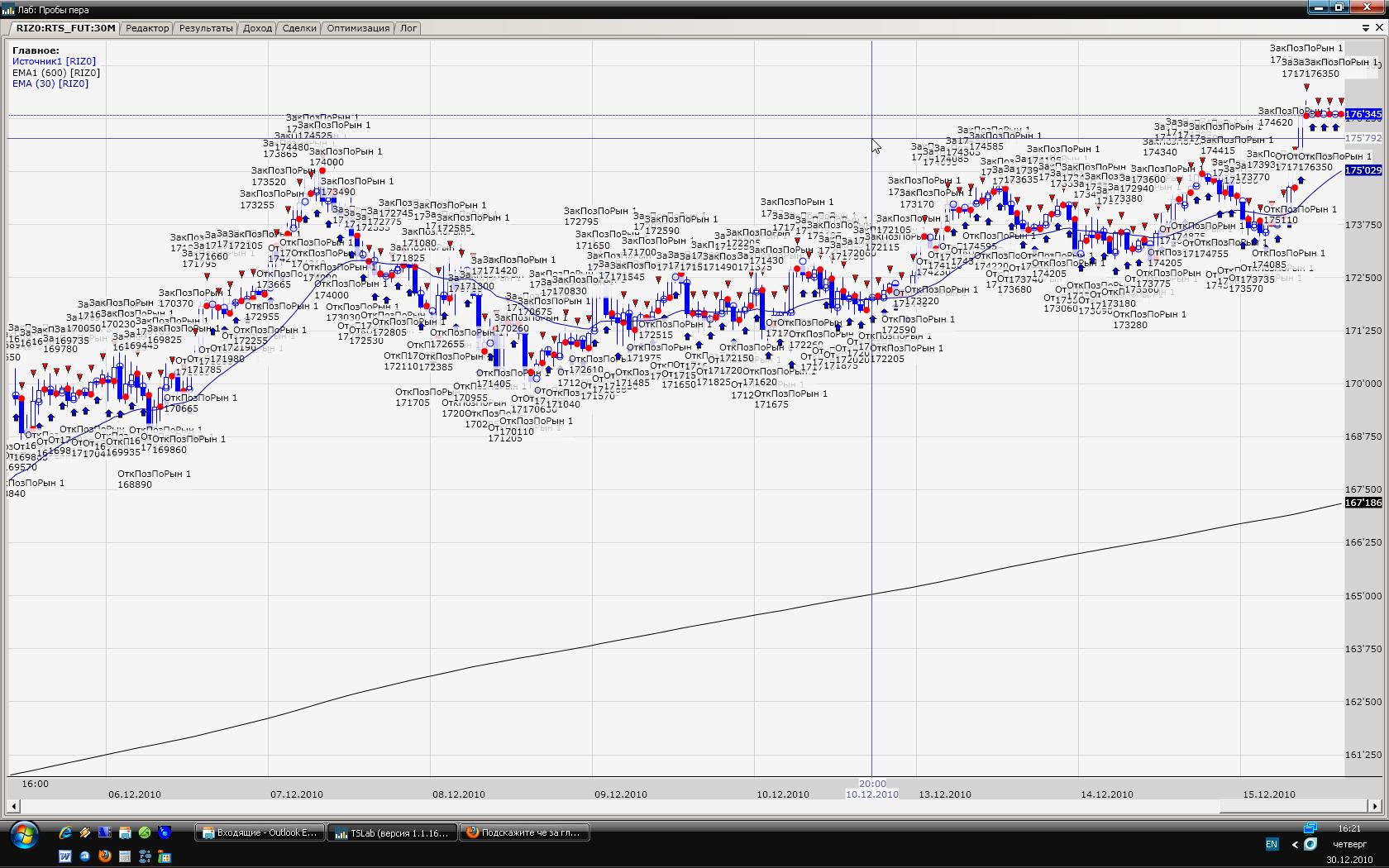Open the blue round quick launch icon
Screen dimensions: 1389x868
[x=85, y=856]
